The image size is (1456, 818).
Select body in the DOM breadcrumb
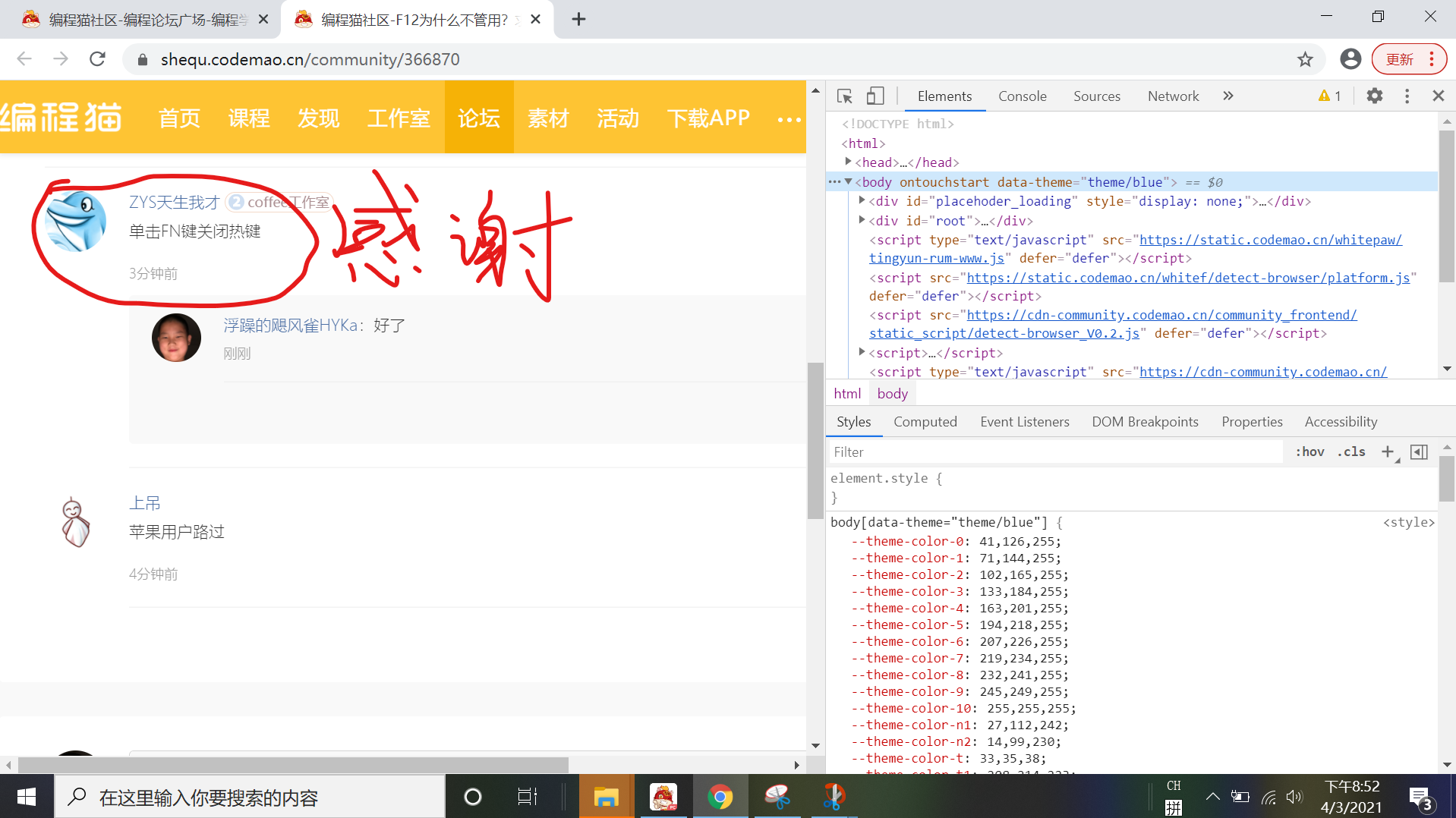[x=892, y=394]
